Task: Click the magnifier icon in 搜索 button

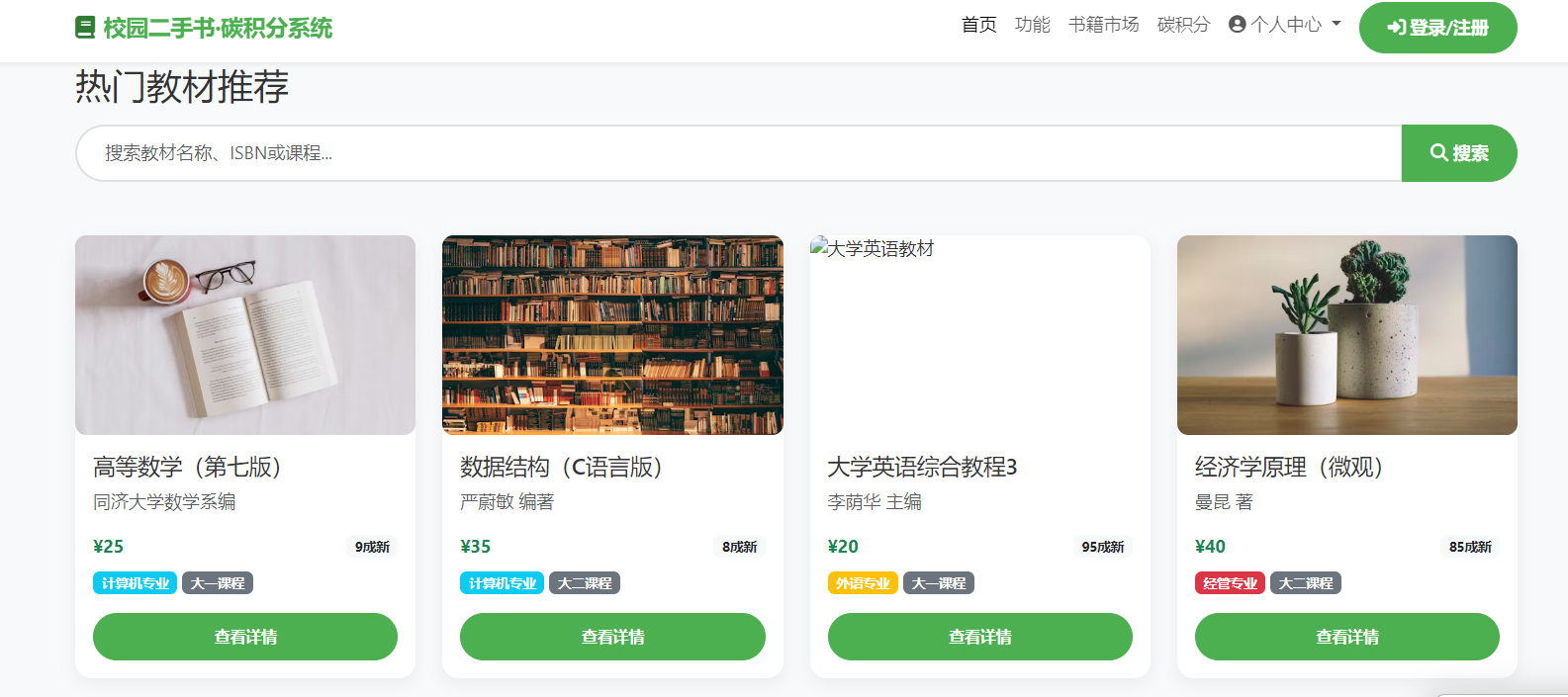Action: [x=1439, y=152]
